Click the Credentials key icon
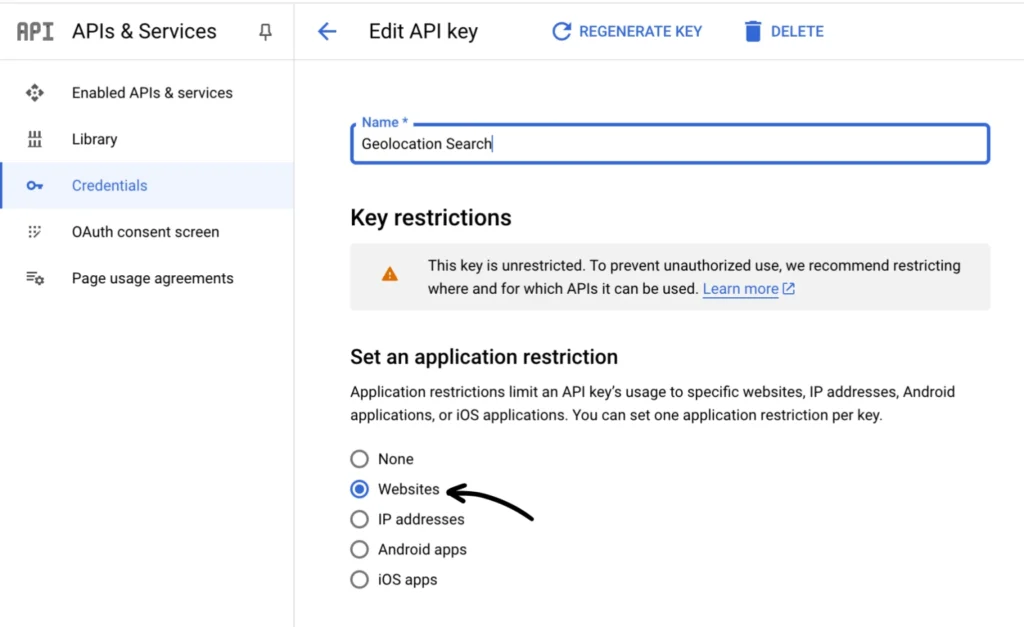Image resolution: width=1024 pixels, height=627 pixels. [35, 186]
